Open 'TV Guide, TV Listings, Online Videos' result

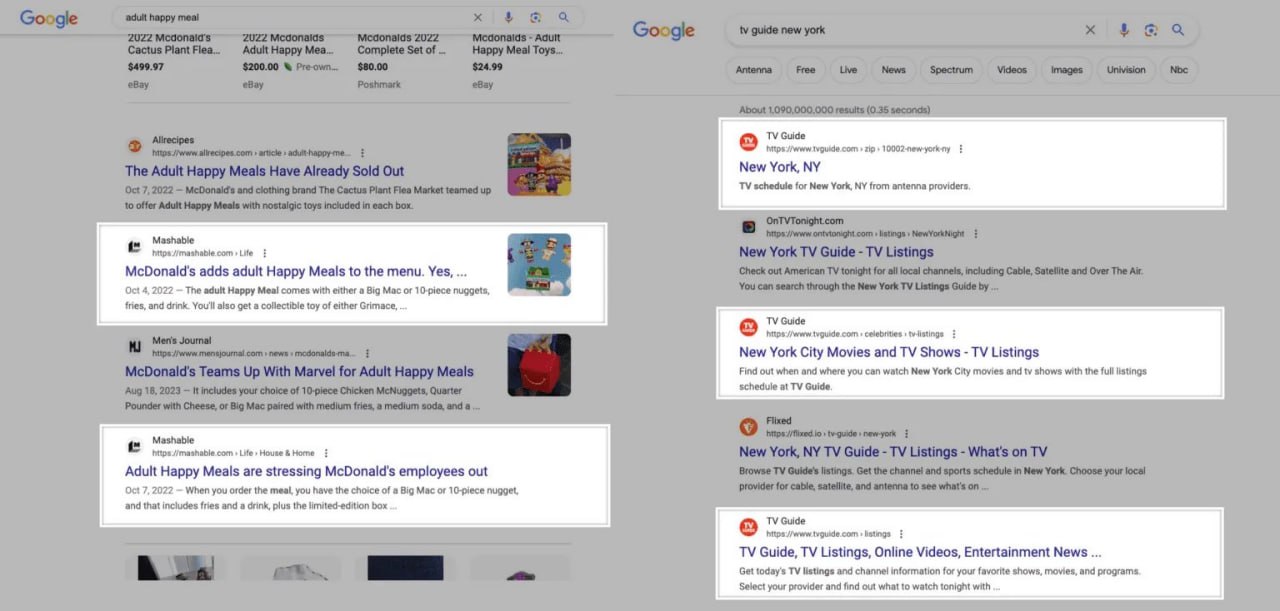click(920, 552)
